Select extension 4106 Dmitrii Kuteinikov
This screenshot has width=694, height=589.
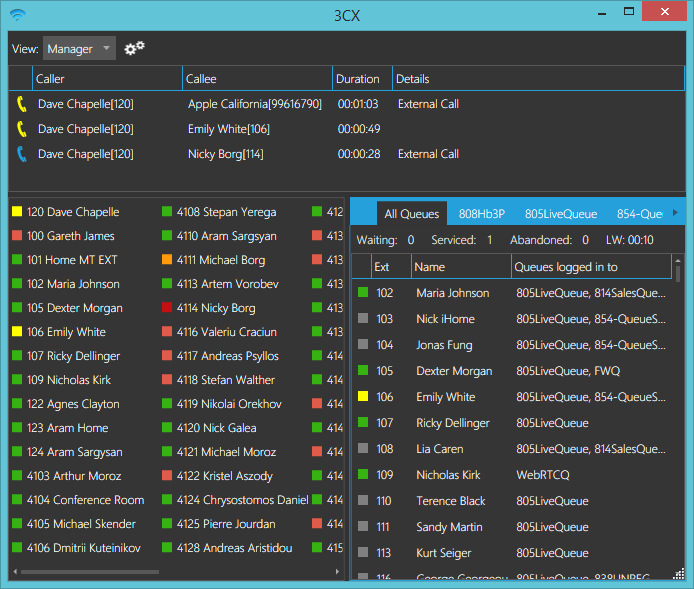[x=76, y=548]
